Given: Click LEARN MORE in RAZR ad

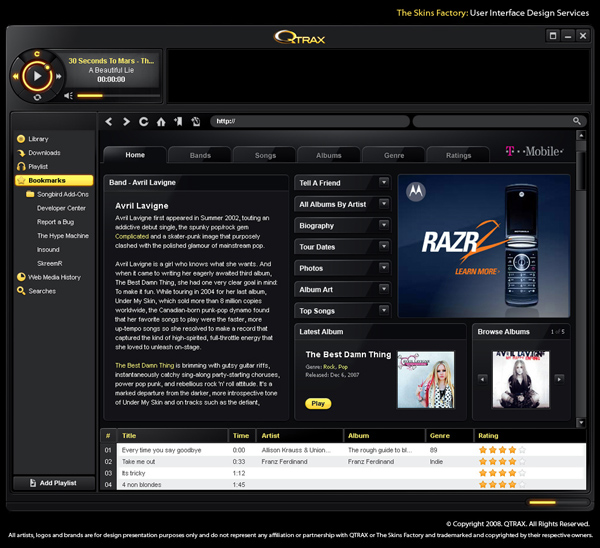Looking at the screenshot, I should click(x=477, y=271).
